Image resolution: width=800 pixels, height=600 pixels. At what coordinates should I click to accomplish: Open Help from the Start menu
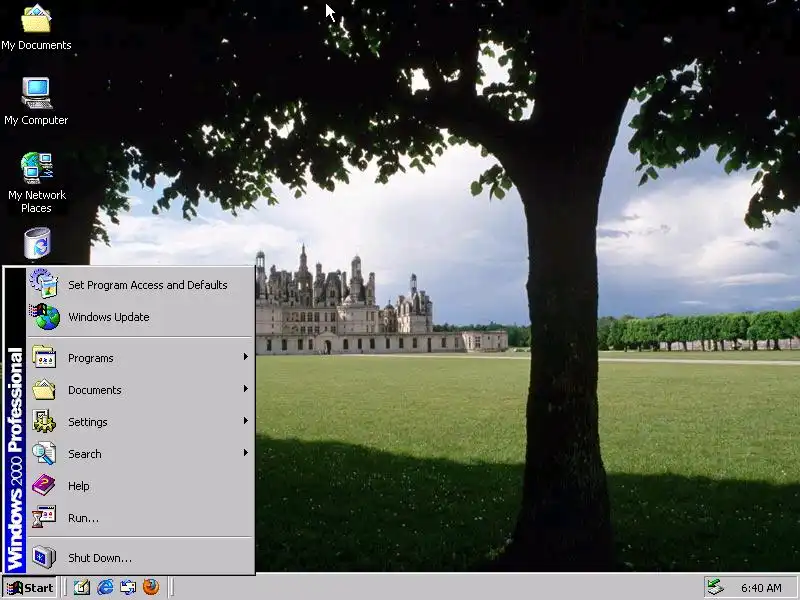coord(140,486)
